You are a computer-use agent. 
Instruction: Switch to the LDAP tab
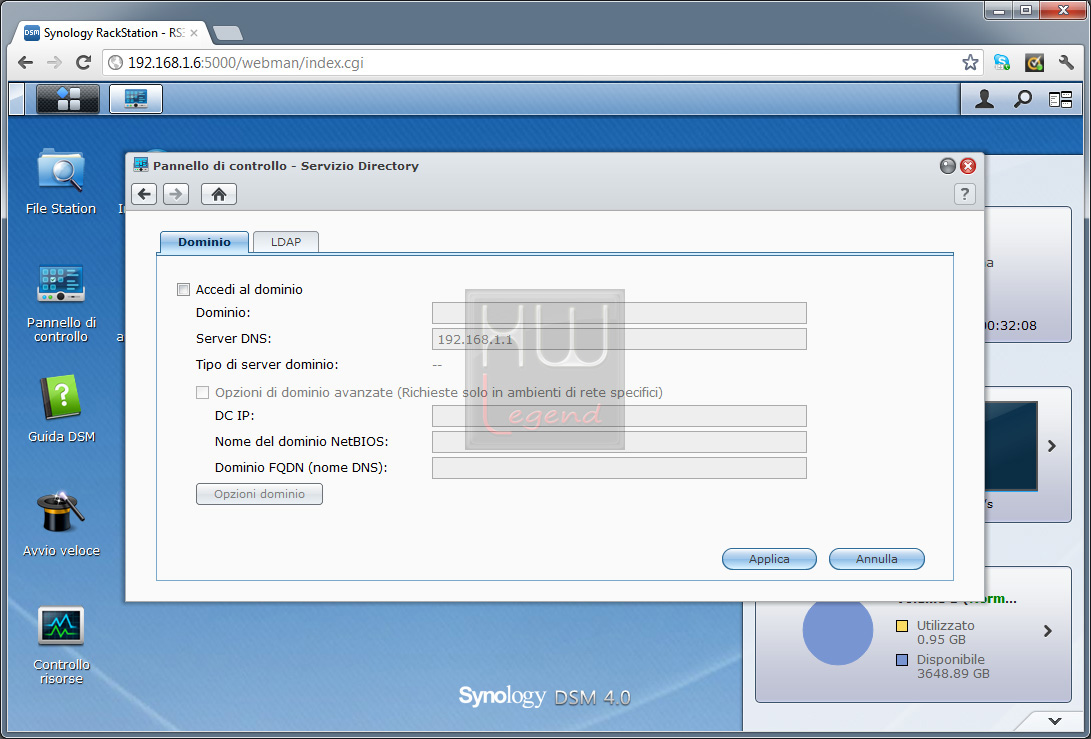(x=286, y=241)
